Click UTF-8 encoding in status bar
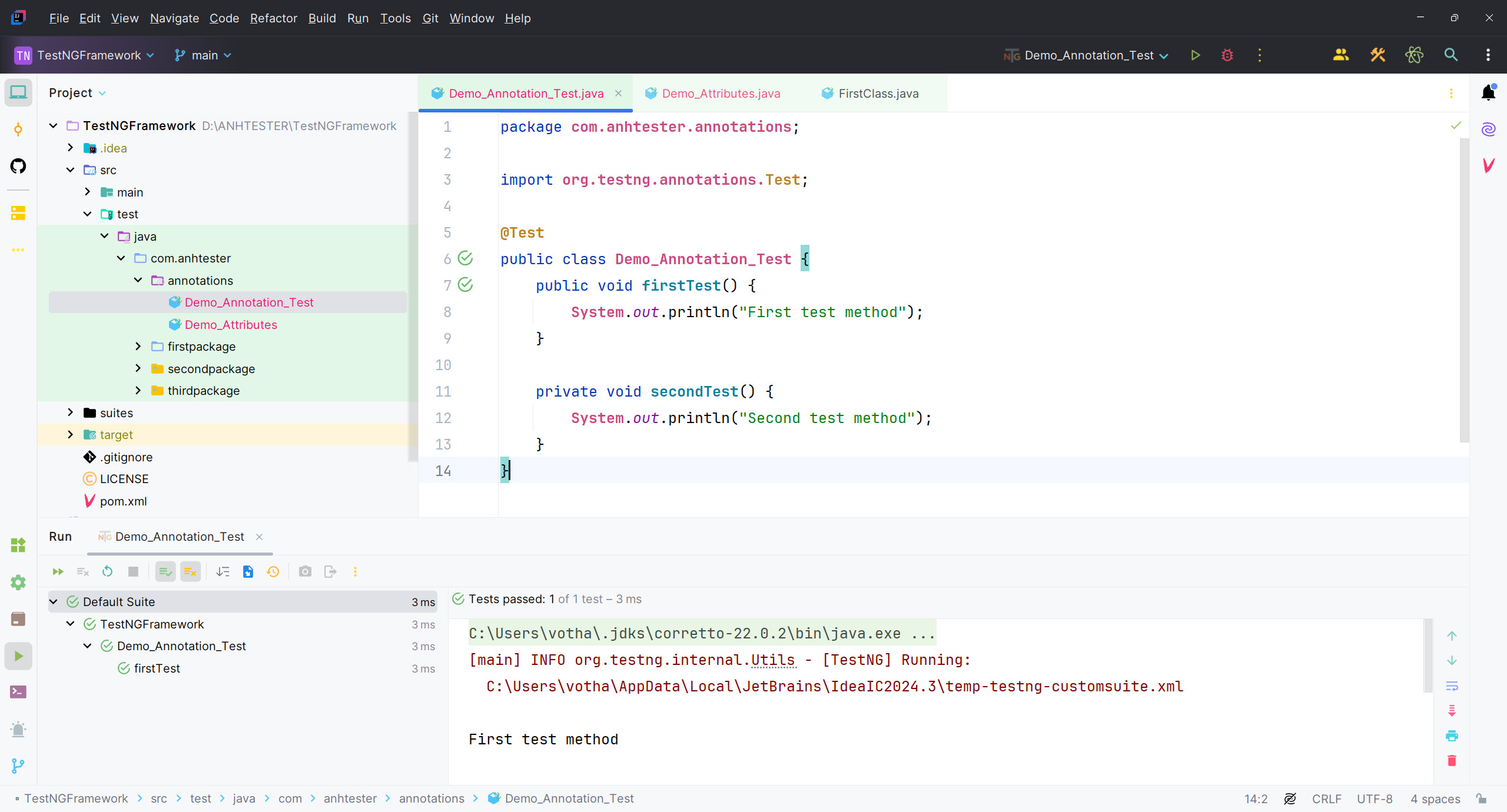The image size is (1507, 812). coord(1375,799)
